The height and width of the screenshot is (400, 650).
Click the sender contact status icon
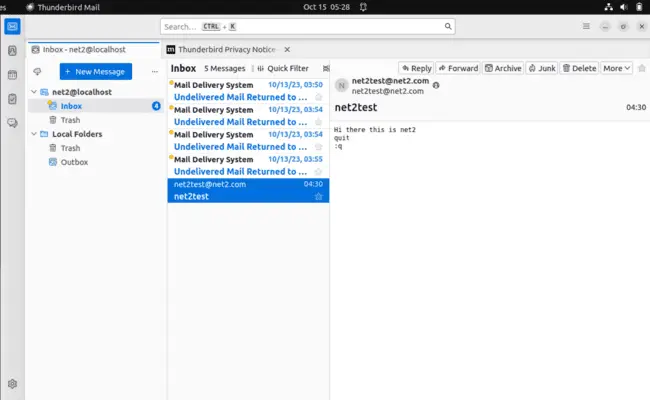pyautogui.click(x=436, y=85)
